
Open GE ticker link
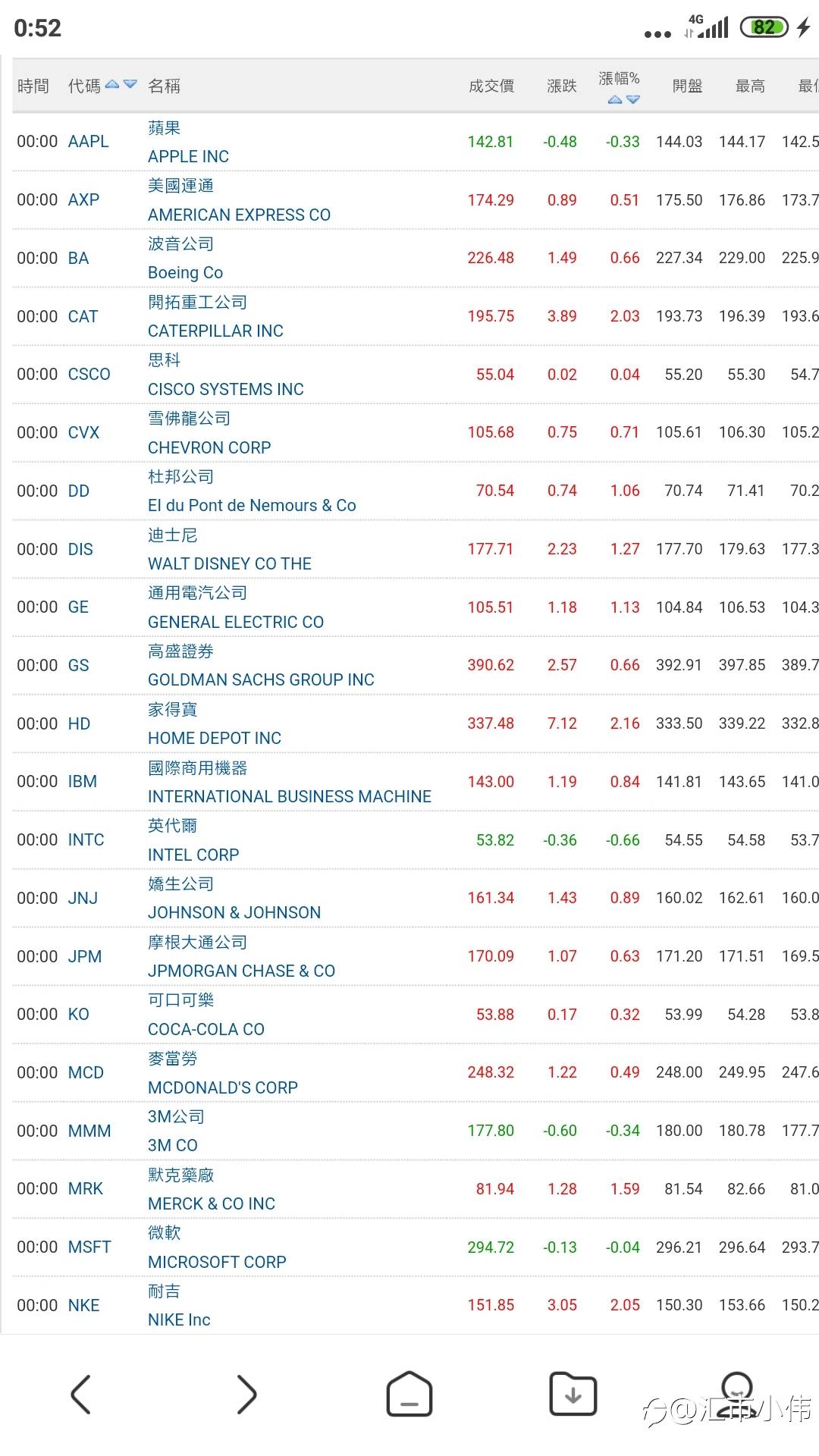[78, 607]
